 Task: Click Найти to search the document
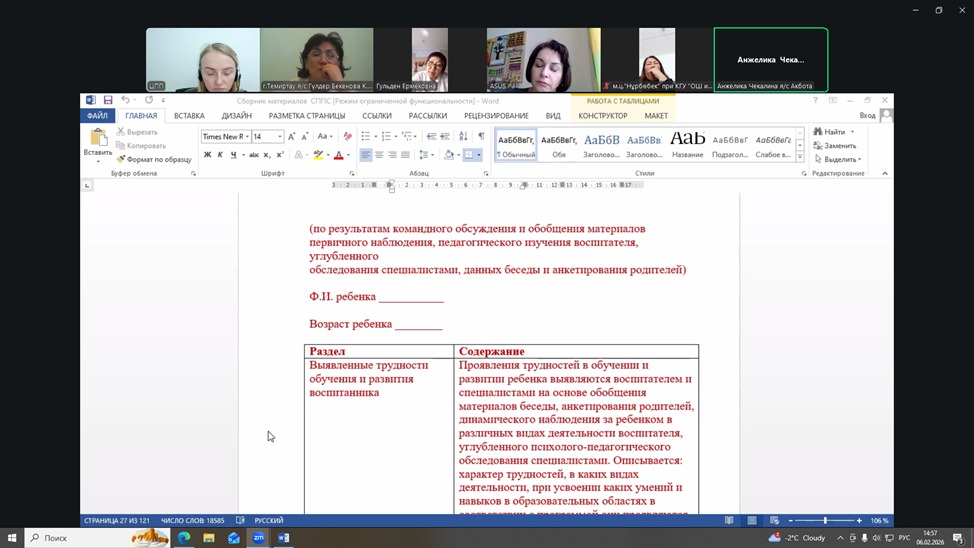(x=834, y=132)
